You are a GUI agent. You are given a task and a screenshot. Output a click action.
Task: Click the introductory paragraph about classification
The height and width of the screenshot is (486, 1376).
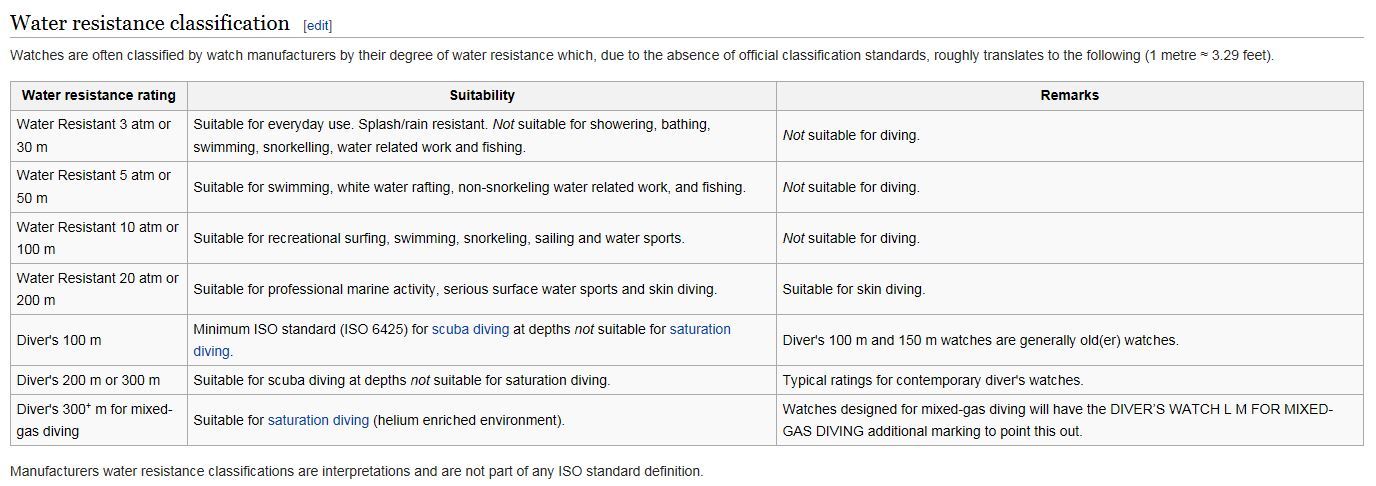(x=642, y=55)
